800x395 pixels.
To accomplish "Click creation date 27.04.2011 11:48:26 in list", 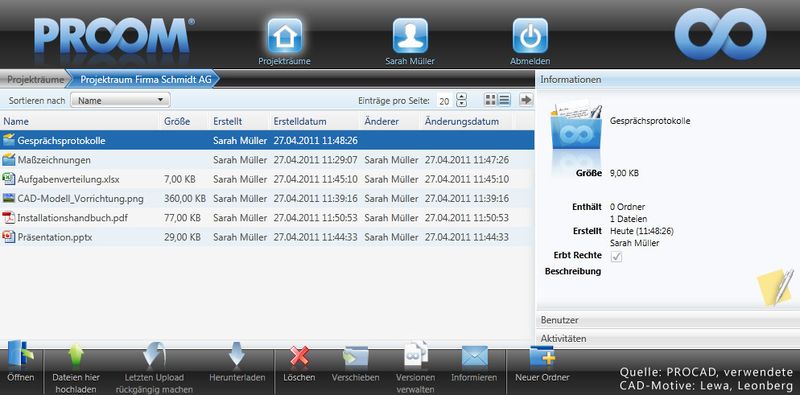I will 315,140.
